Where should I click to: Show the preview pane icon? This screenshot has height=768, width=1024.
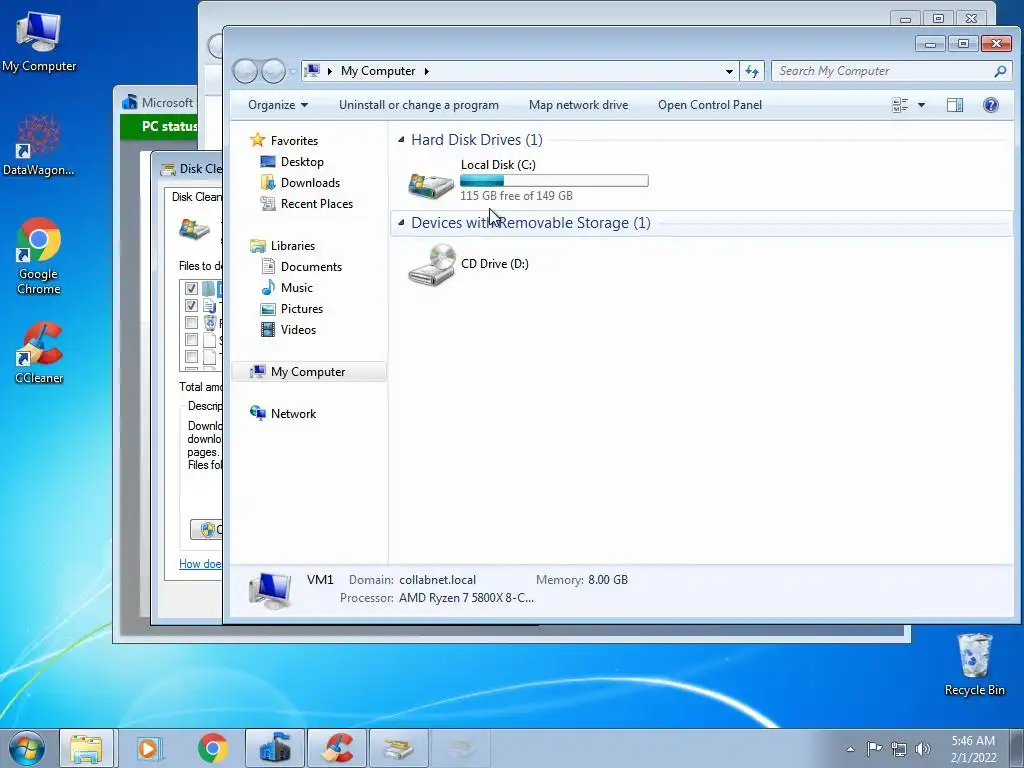pos(955,105)
